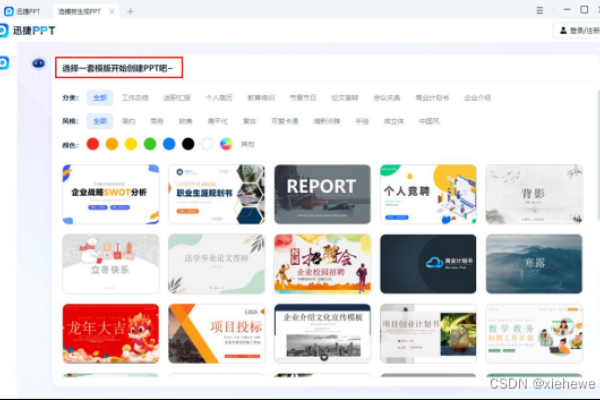Pick the blue color swatch
Image resolution: width=600 pixels, height=400 pixels.
pos(169,144)
